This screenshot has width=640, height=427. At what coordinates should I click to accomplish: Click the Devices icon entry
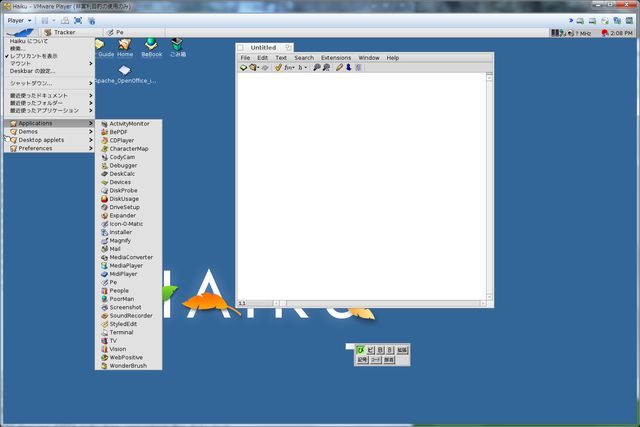click(129, 182)
